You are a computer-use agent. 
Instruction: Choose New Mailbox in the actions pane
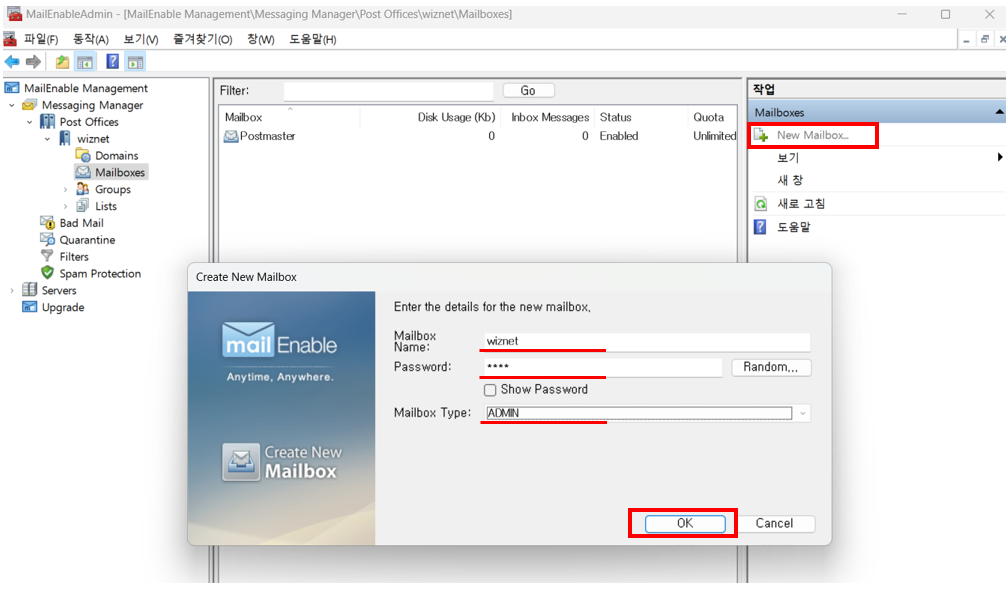pos(812,135)
